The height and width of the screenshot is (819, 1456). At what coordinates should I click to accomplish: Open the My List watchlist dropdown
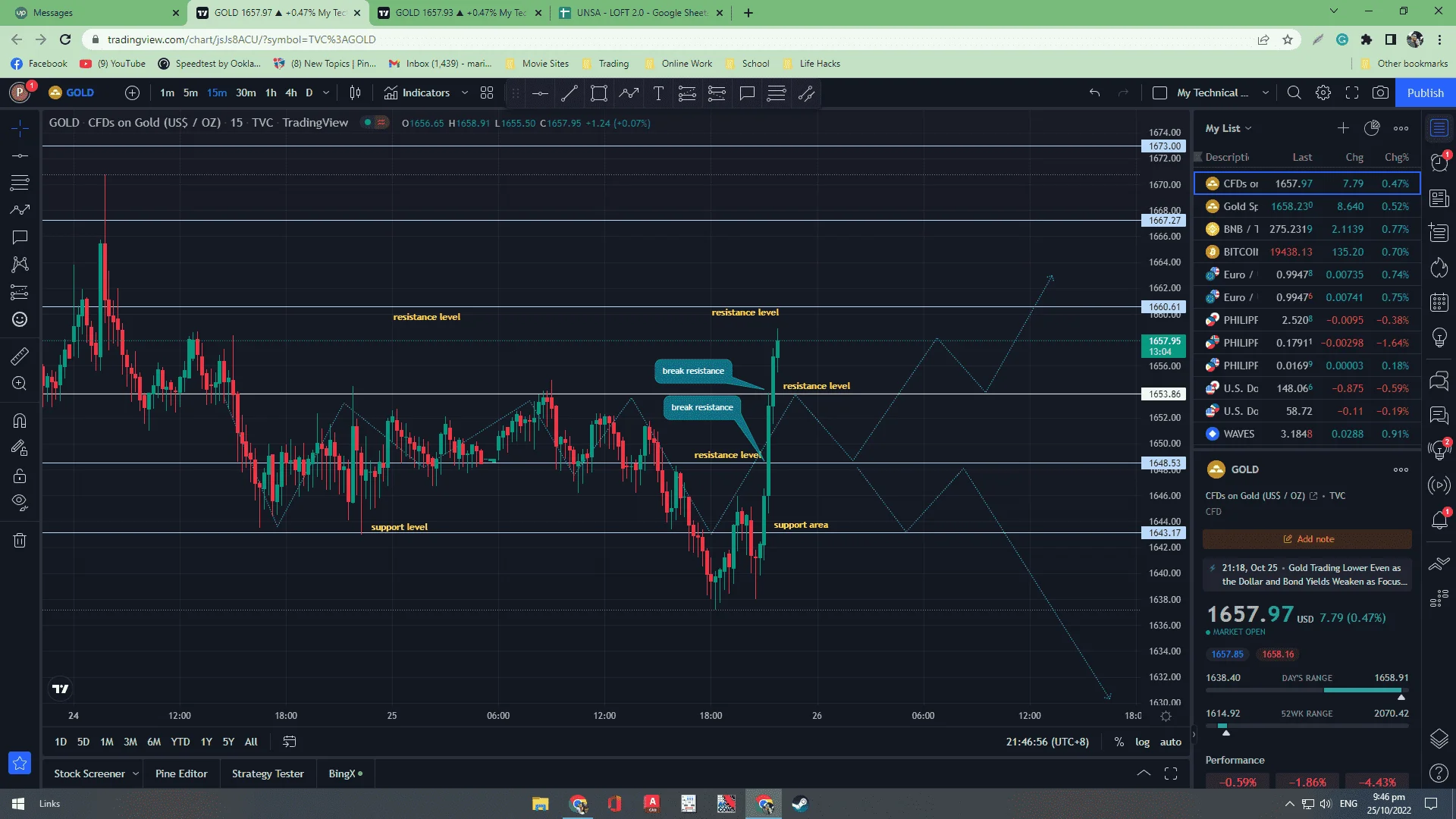1228,128
